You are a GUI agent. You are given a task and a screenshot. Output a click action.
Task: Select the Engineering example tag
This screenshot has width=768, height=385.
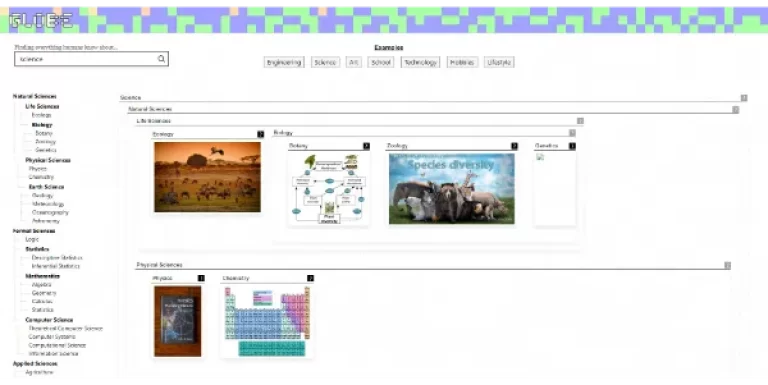coord(284,62)
